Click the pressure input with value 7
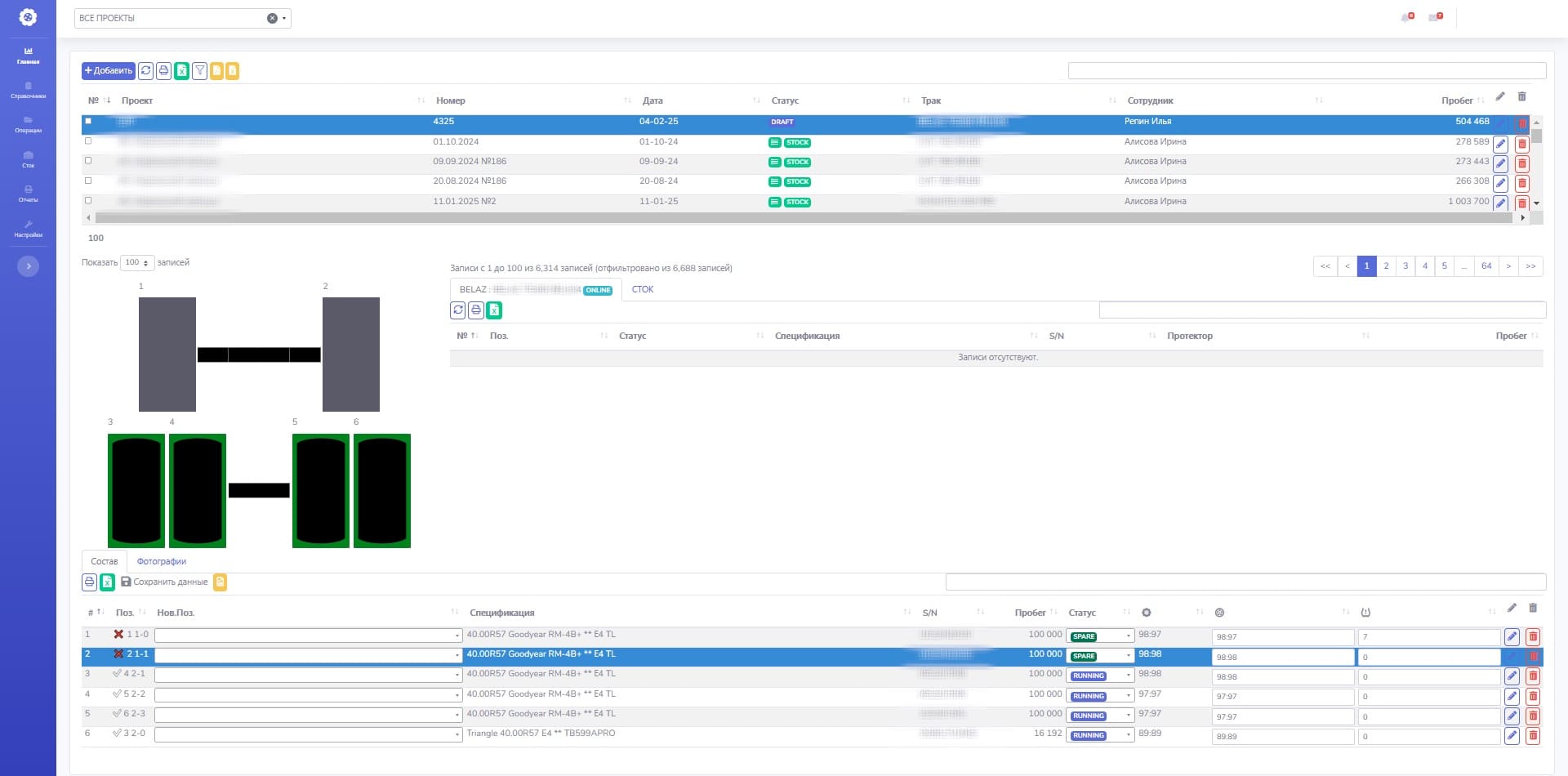Screen dimensions: 1568x776 coord(1429,637)
